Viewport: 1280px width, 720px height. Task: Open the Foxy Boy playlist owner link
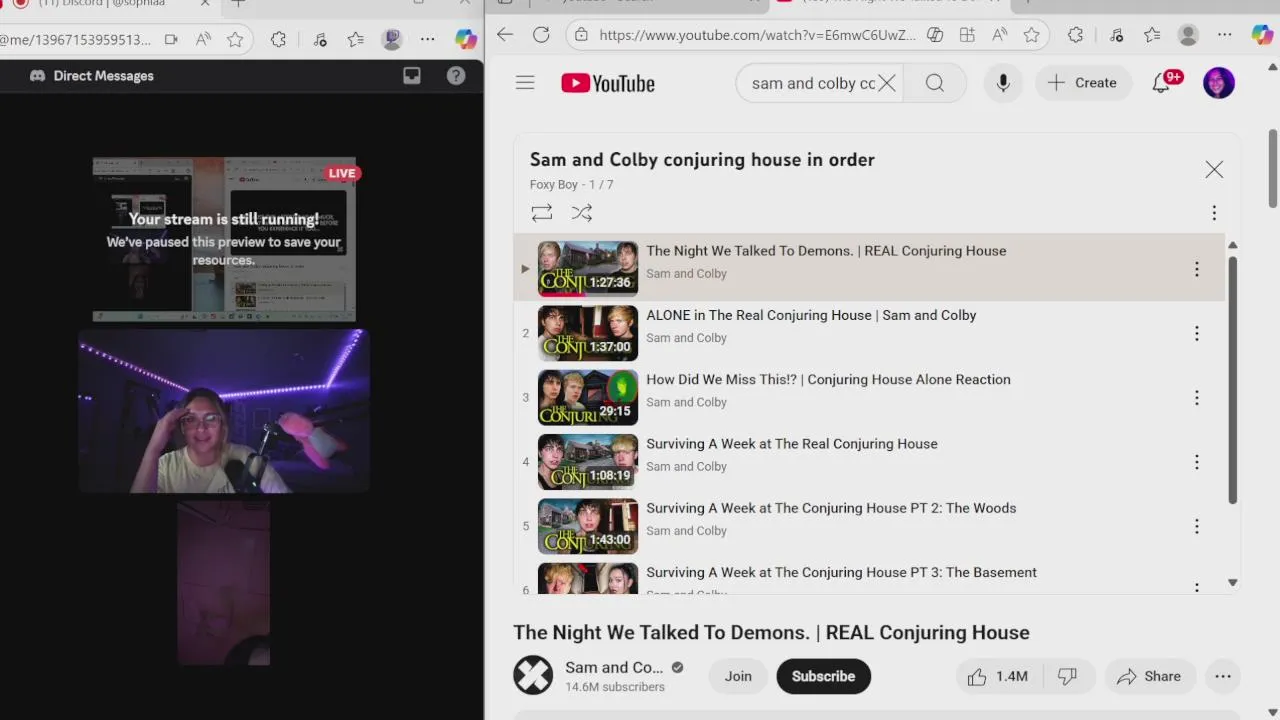[554, 185]
